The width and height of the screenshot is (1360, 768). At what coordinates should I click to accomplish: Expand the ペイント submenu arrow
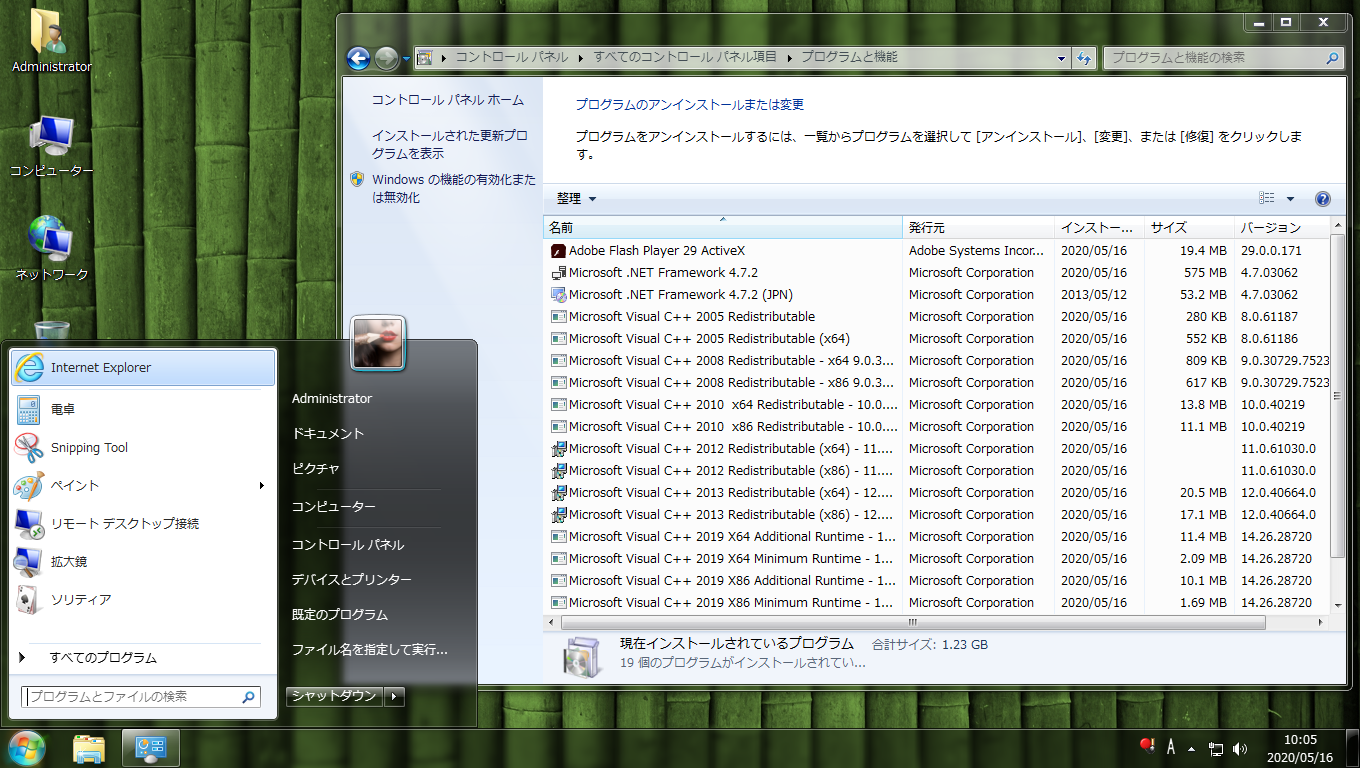point(262,486)
